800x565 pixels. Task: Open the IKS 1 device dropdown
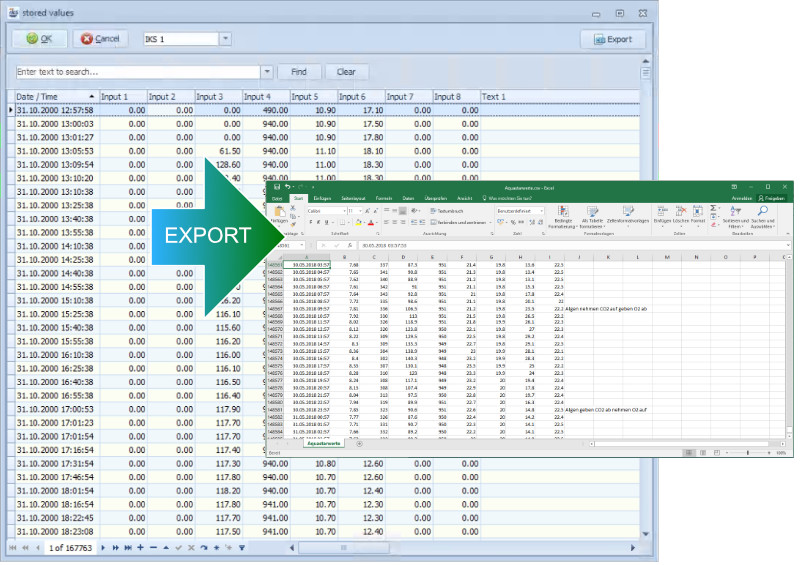[225, 39]
